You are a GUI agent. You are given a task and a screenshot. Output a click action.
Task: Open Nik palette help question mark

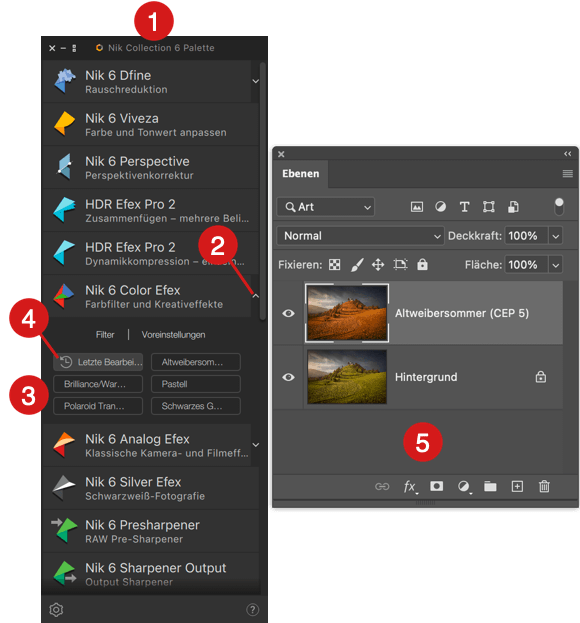coord(253,609)
